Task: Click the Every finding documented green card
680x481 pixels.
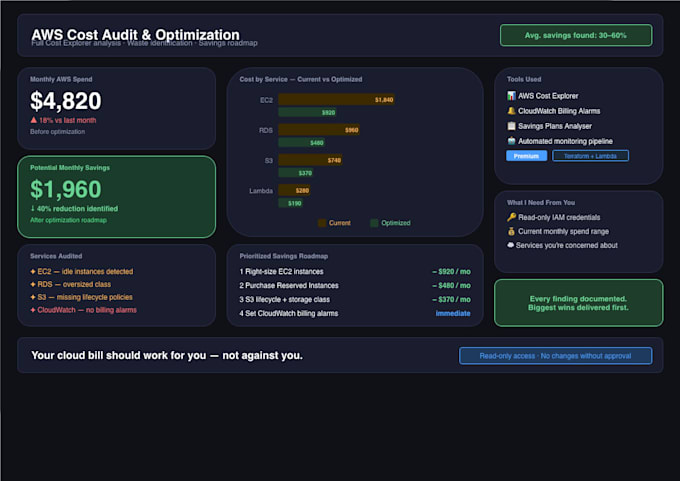Action: pyautogui.click(x=579, y=303)
